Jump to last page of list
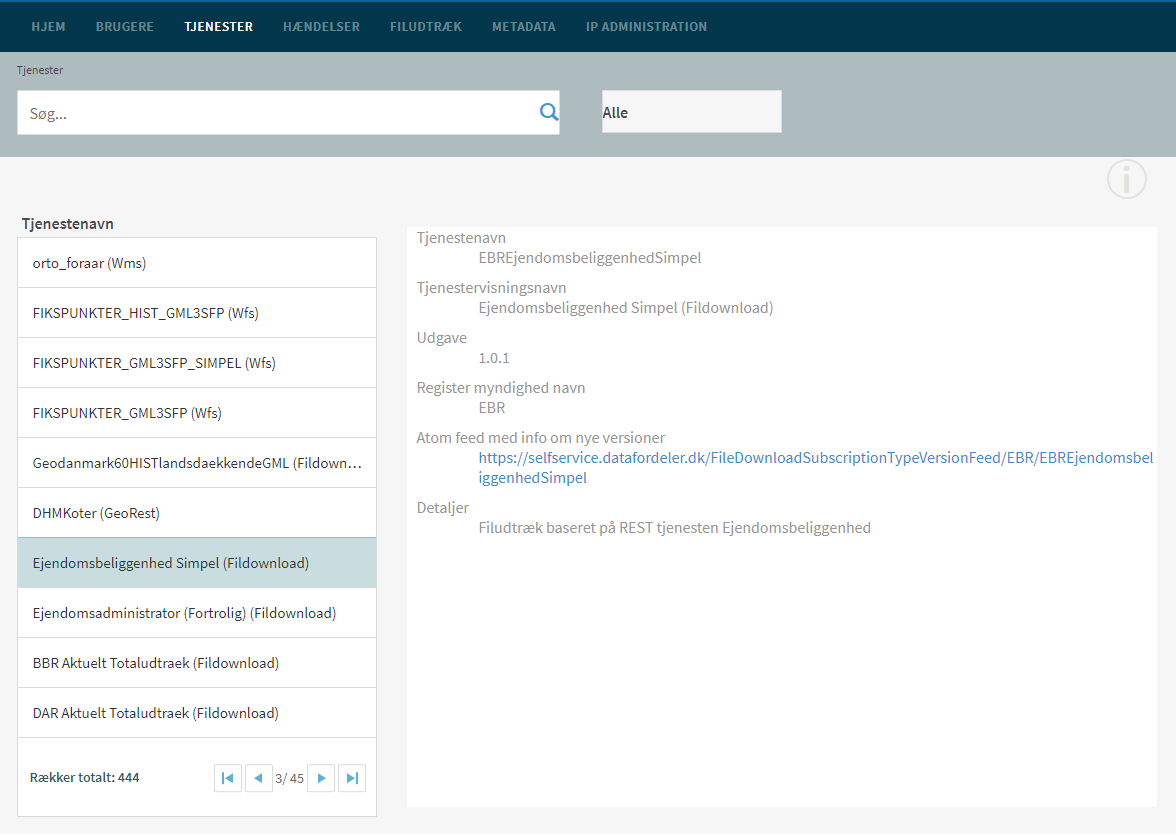Viewport: 1176px width, 834px height. (351, 778)
